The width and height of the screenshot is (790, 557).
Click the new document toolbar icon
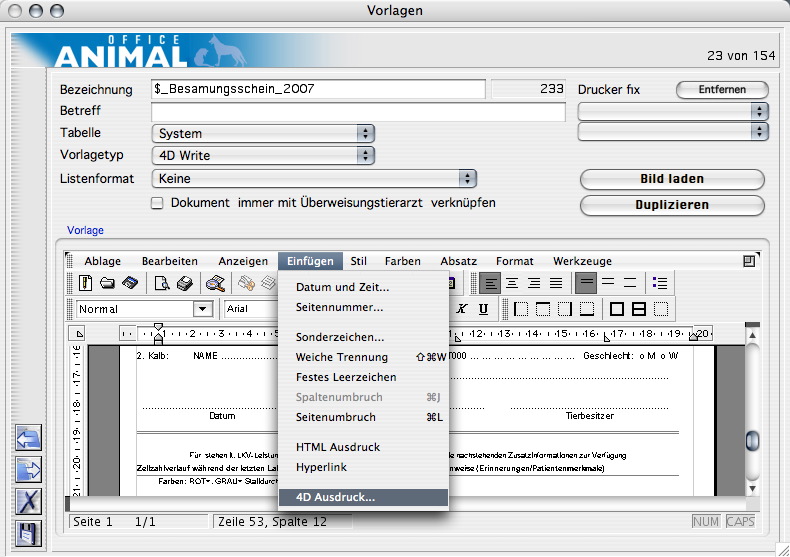click(87, 284)
